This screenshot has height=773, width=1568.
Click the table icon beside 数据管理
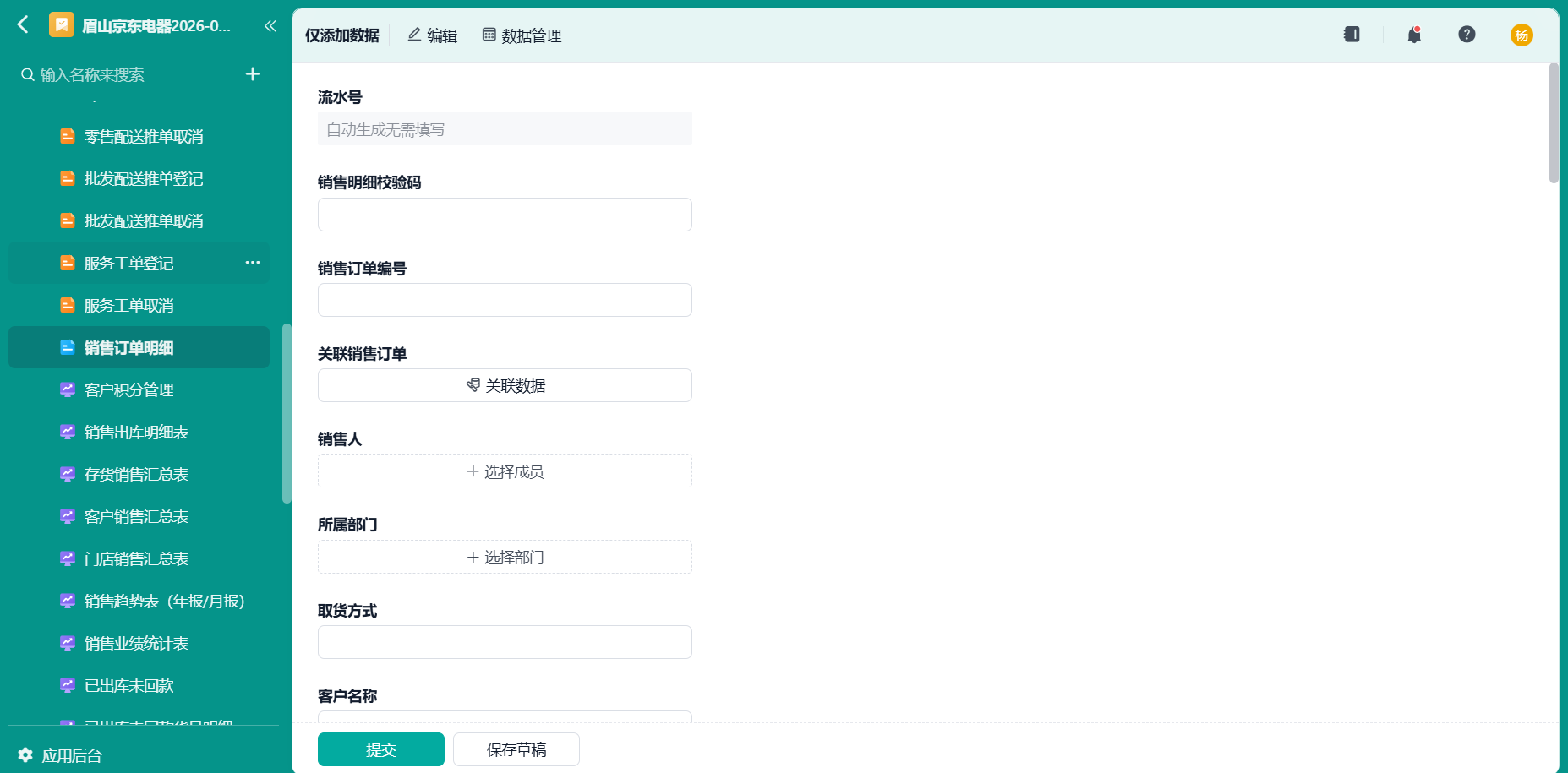489,35
